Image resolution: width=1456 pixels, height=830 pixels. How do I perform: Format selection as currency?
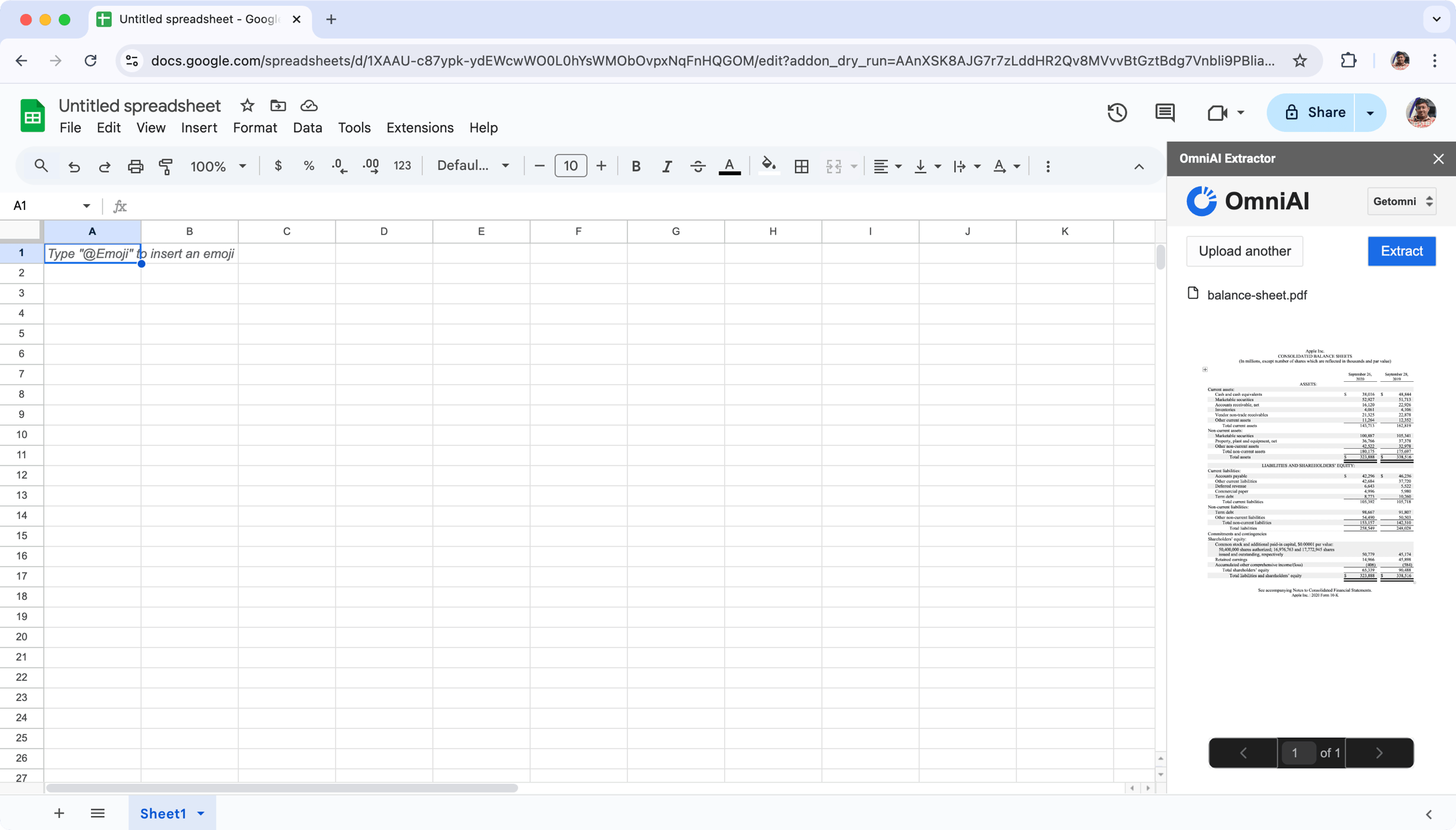278,166
